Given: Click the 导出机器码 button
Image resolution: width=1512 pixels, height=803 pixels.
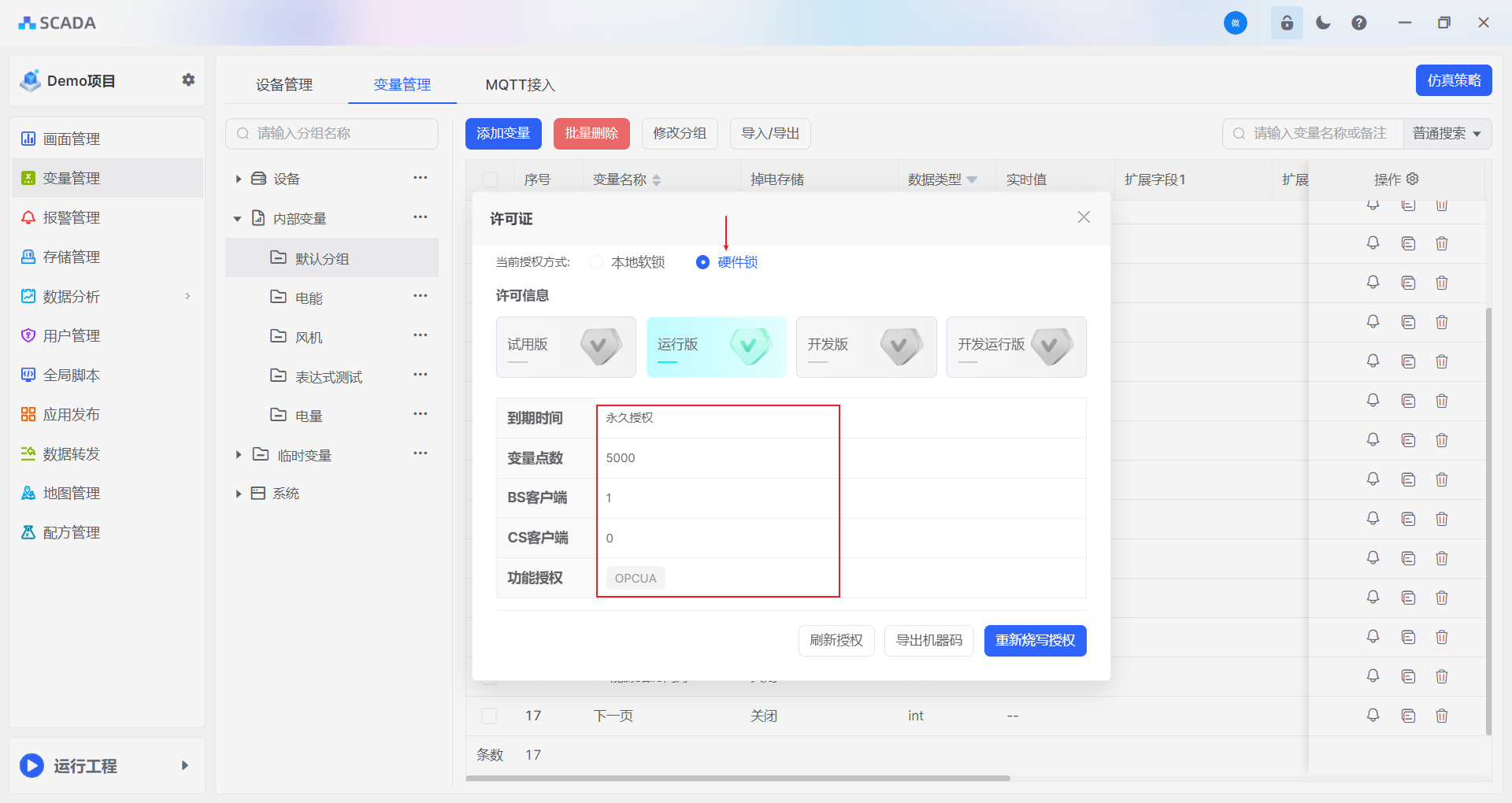Looking at the screenshot, I should click(x=928, y=640).
